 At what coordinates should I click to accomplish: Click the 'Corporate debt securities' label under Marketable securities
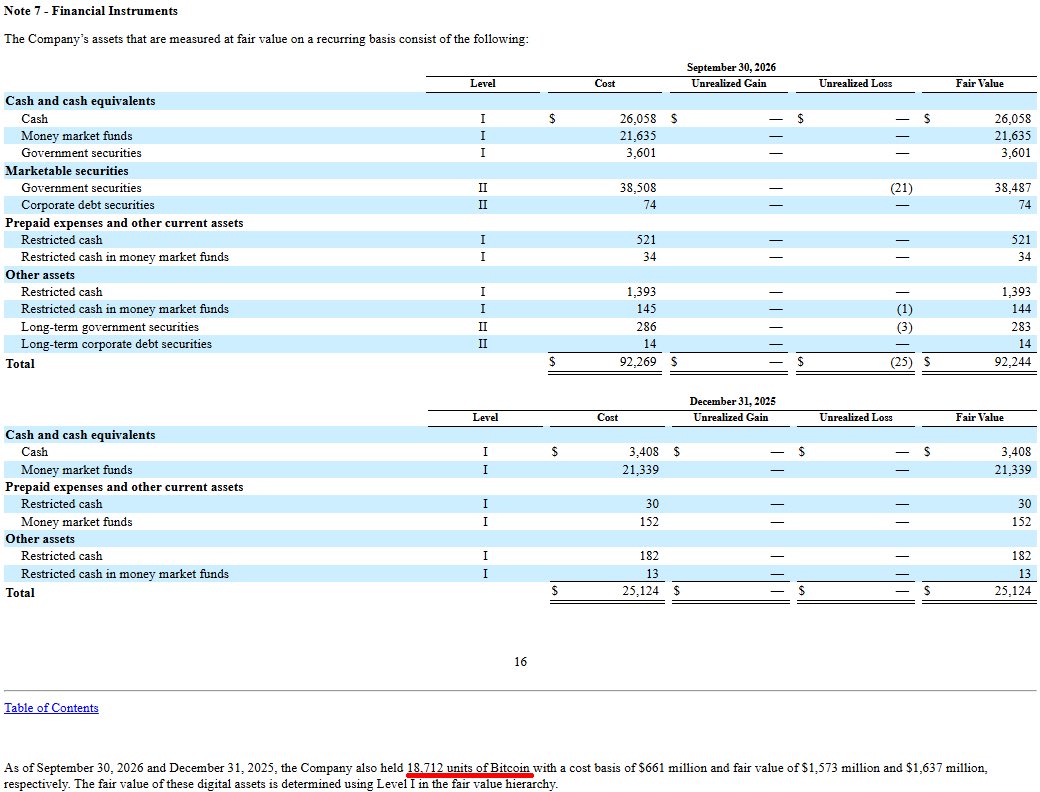tap(88, 205)
